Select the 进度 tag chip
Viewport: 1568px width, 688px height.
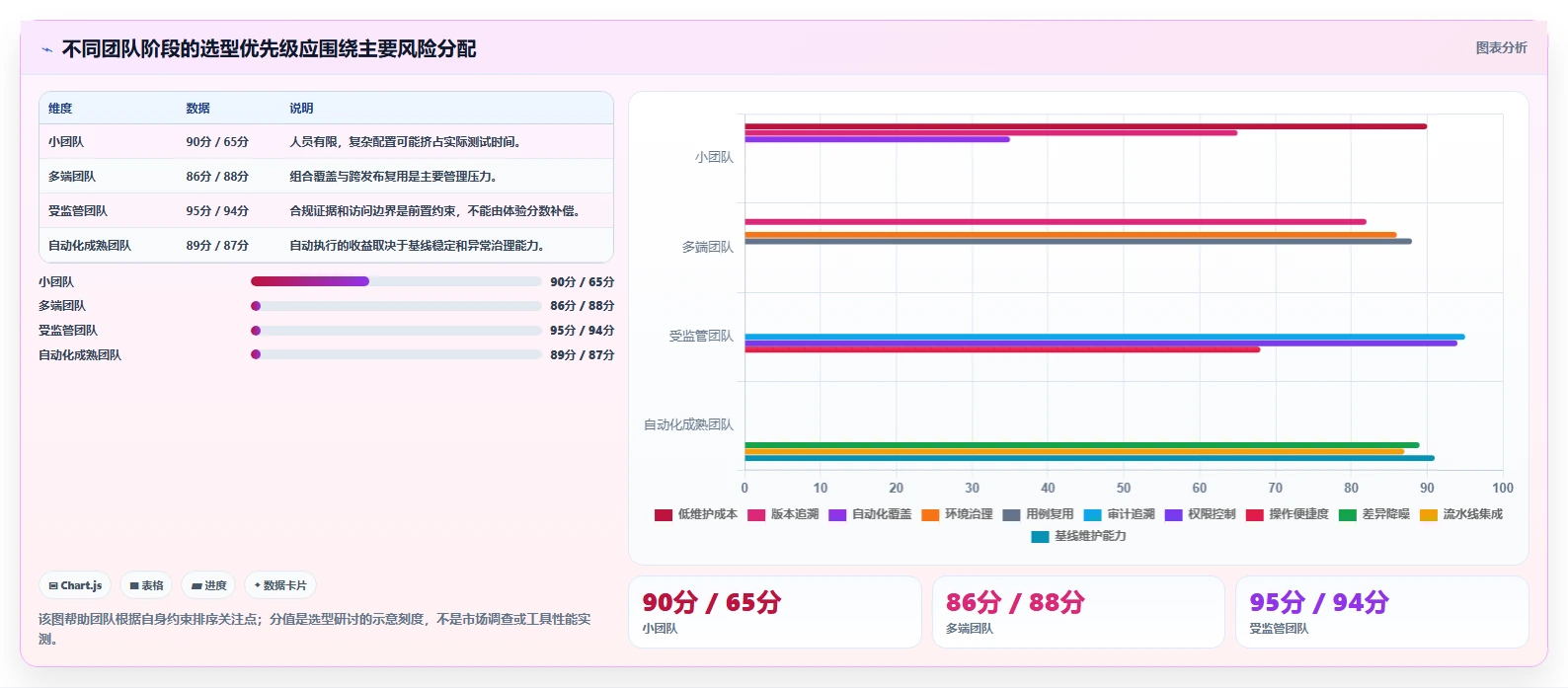208,585
